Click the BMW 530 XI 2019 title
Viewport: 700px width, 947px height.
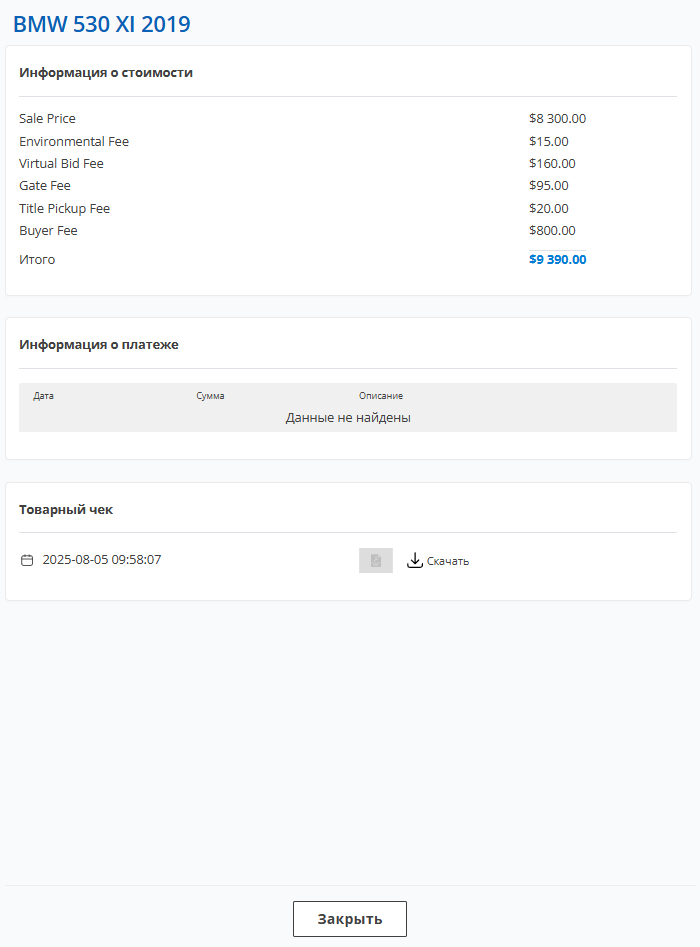point(102,24)
